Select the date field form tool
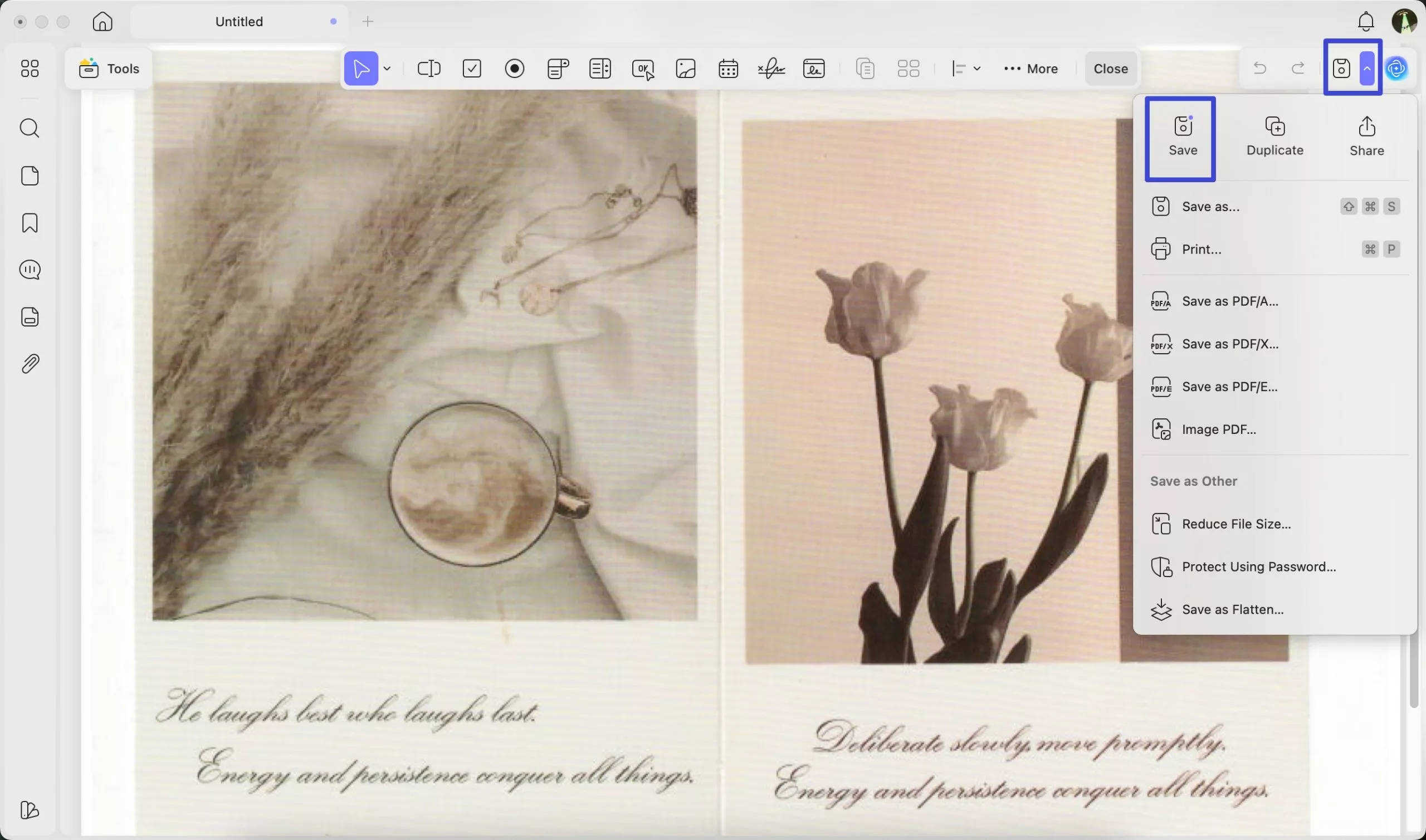 [727, 69]
